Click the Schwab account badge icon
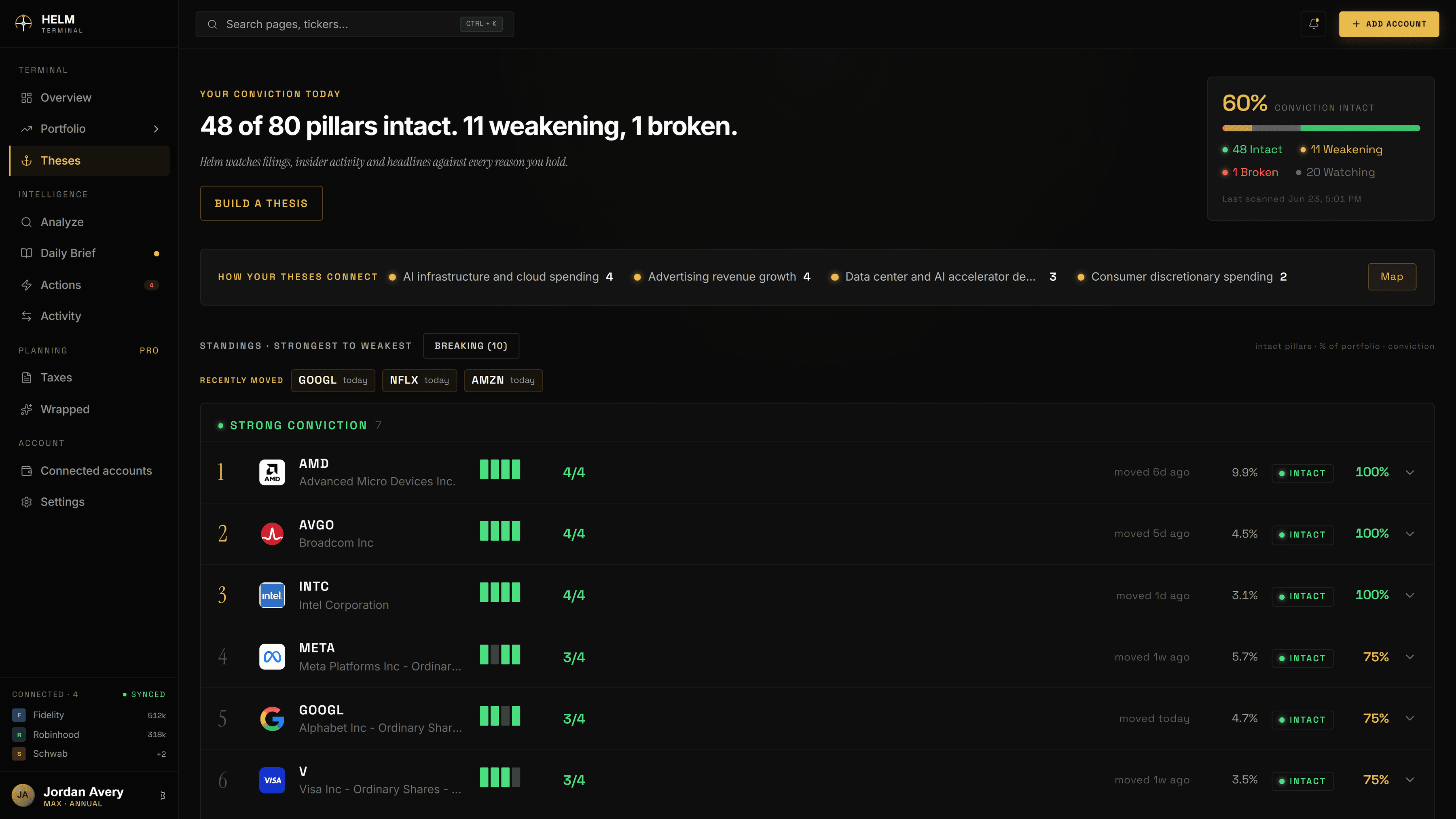 (19, 754)
